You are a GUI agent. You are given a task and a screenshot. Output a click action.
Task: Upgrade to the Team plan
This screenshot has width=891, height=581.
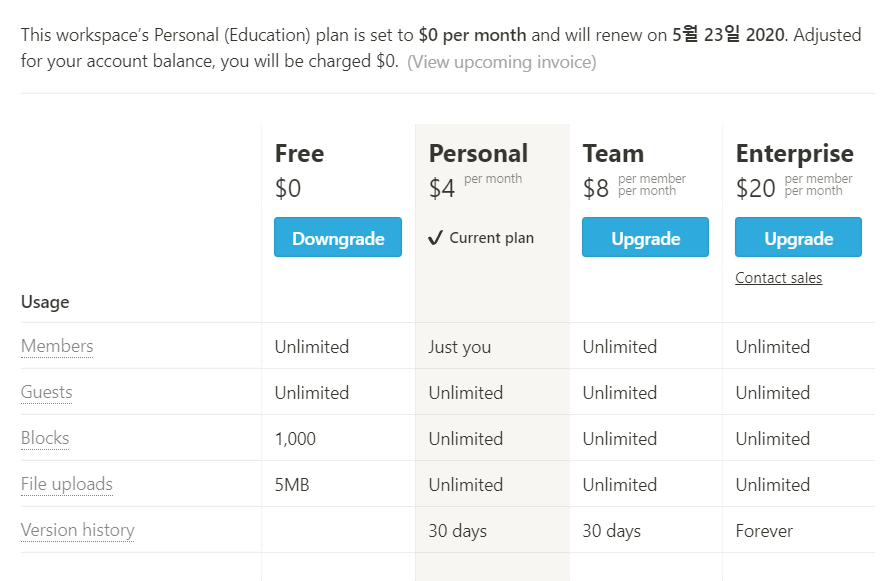tap(645, 237)
